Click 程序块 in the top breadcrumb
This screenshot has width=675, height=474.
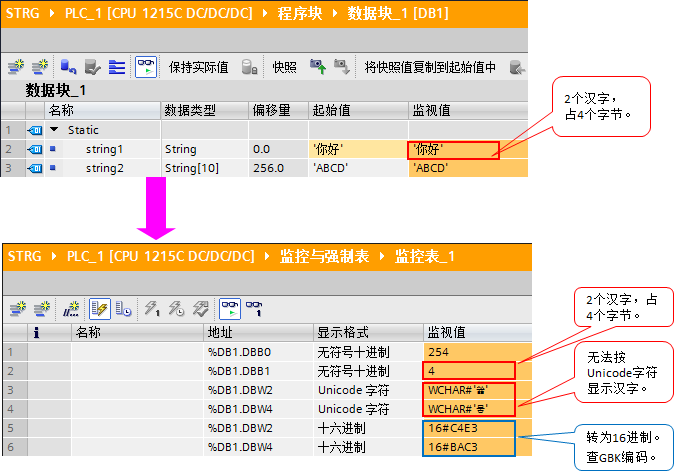(x=300, y=13)
